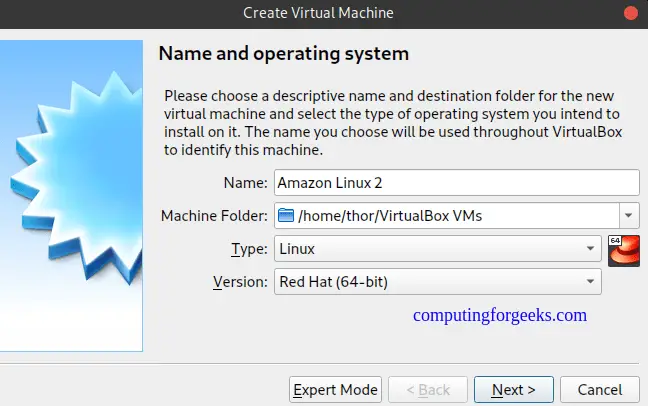
Task: Click Expert Mode button
Action: [335, 389]
